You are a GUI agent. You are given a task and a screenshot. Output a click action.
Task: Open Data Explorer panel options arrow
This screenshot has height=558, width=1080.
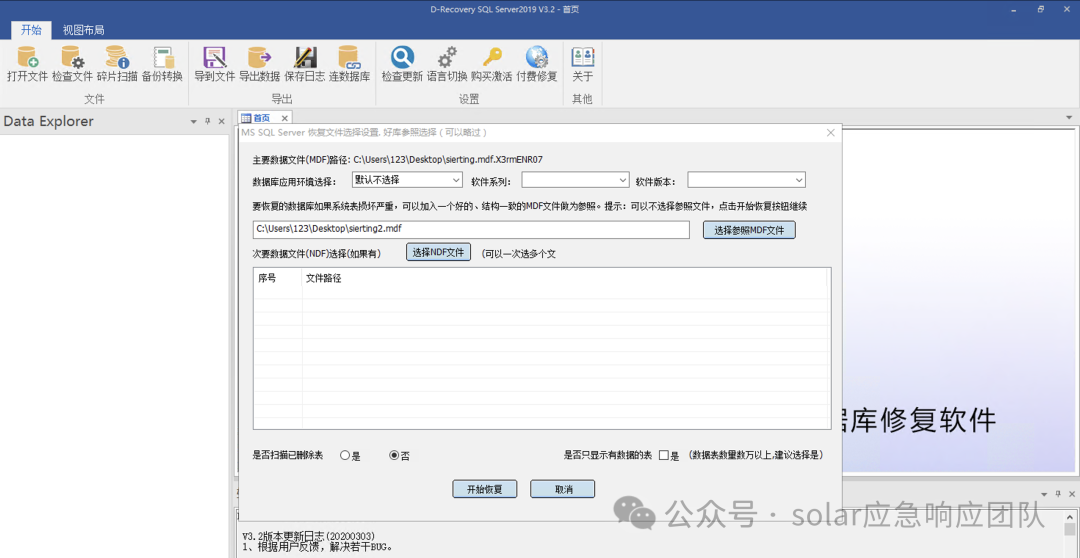pyautogui.click(x=194, y=121)
